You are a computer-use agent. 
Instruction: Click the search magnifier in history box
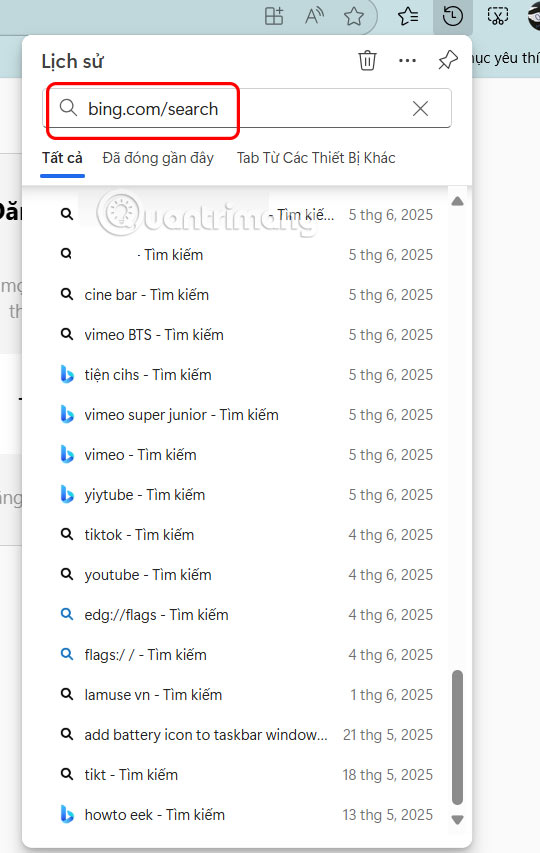pyautogui.click(x=68, y=108)
